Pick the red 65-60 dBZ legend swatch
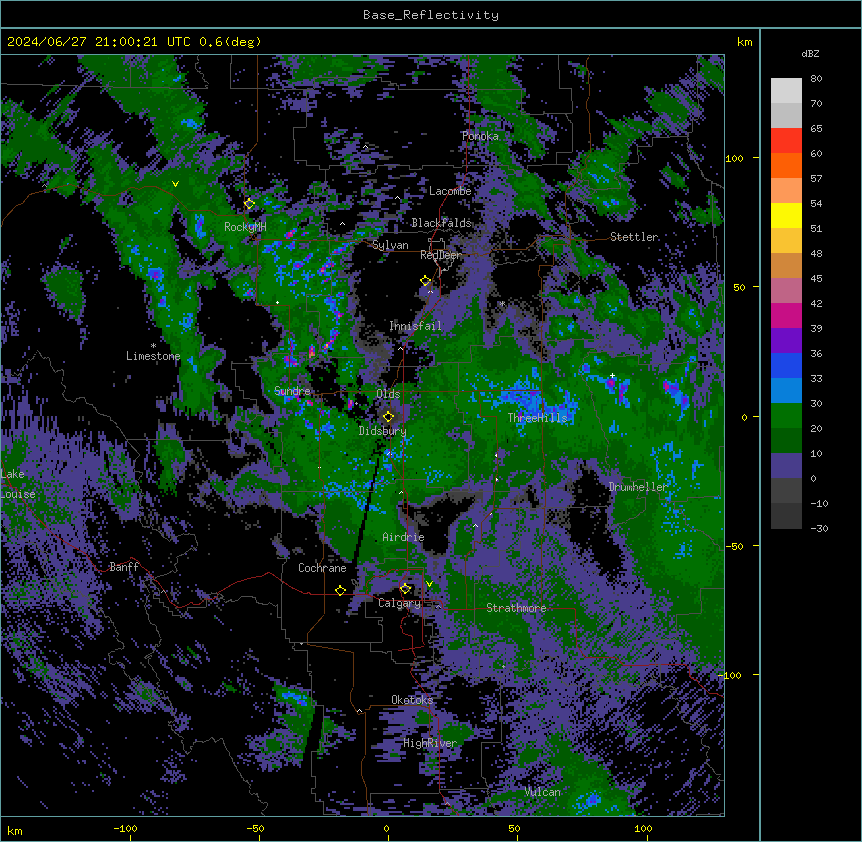The image size is (862, 842). click(786, 140)
